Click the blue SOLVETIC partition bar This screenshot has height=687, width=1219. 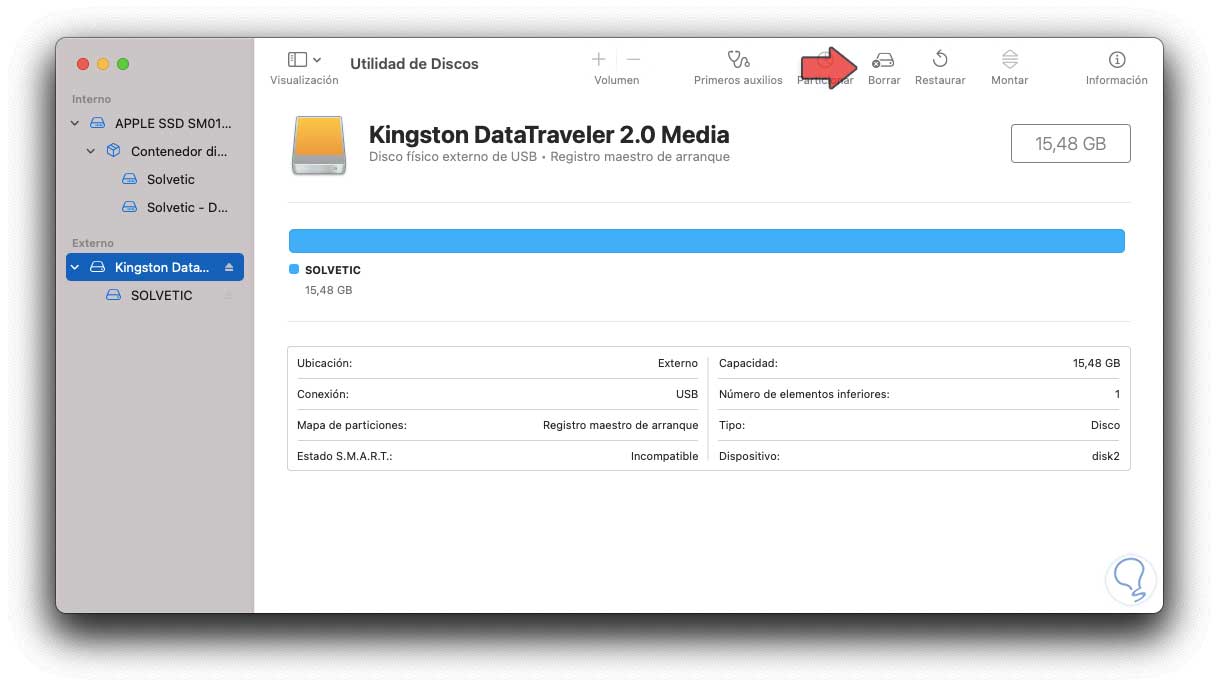(707, 240)
